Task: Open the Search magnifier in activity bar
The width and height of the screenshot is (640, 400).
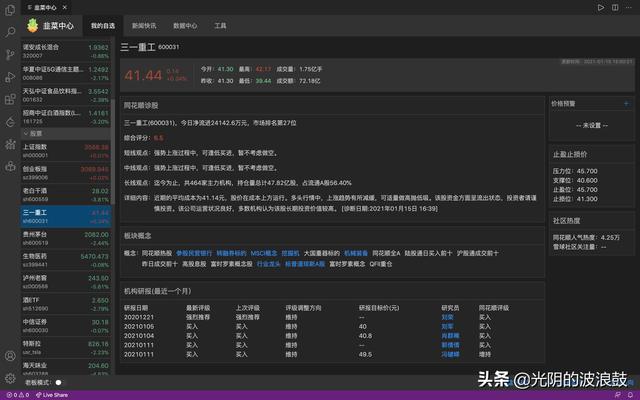Action: point(10,32)
